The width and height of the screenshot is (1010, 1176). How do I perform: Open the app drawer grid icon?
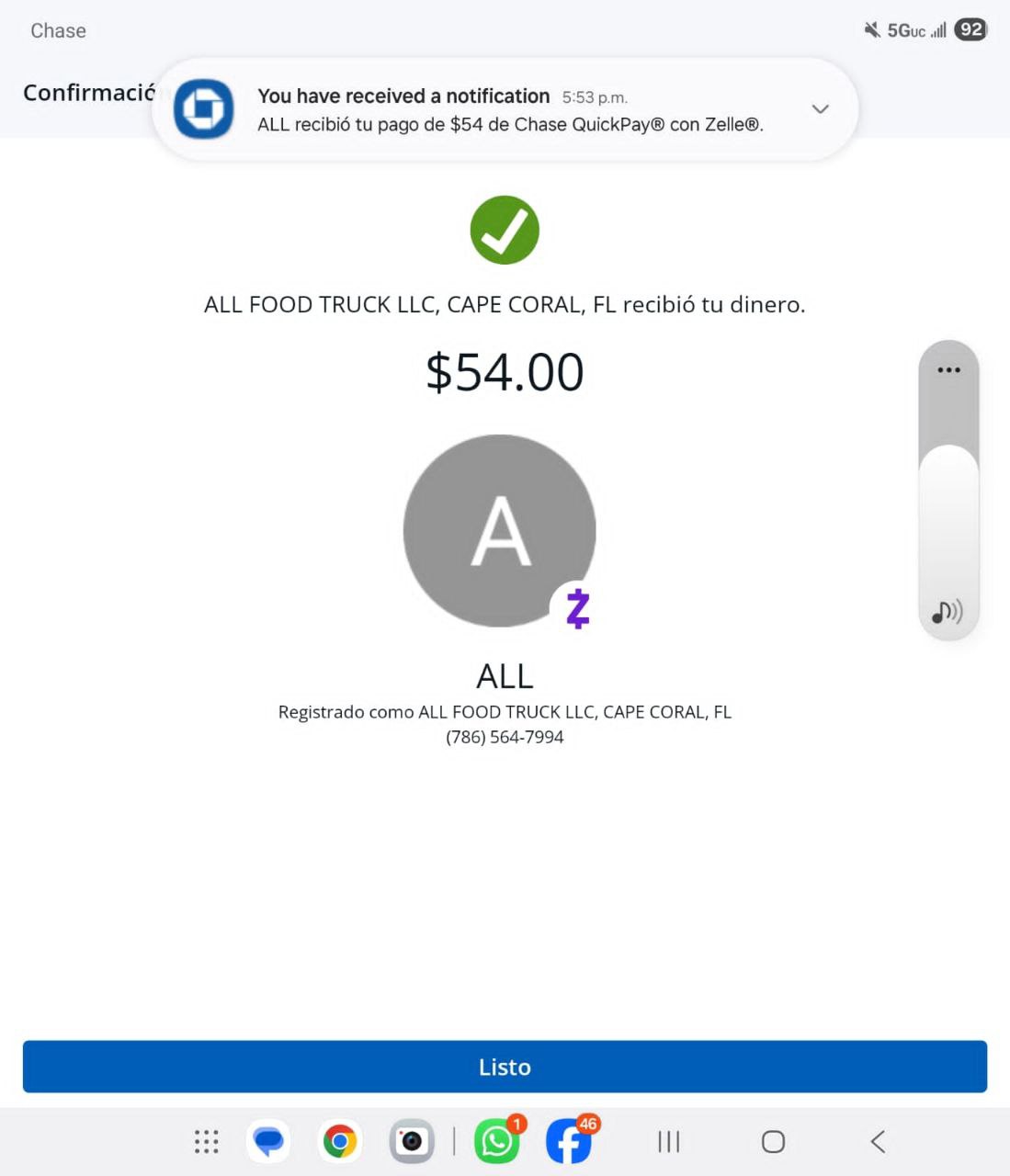207,1141
